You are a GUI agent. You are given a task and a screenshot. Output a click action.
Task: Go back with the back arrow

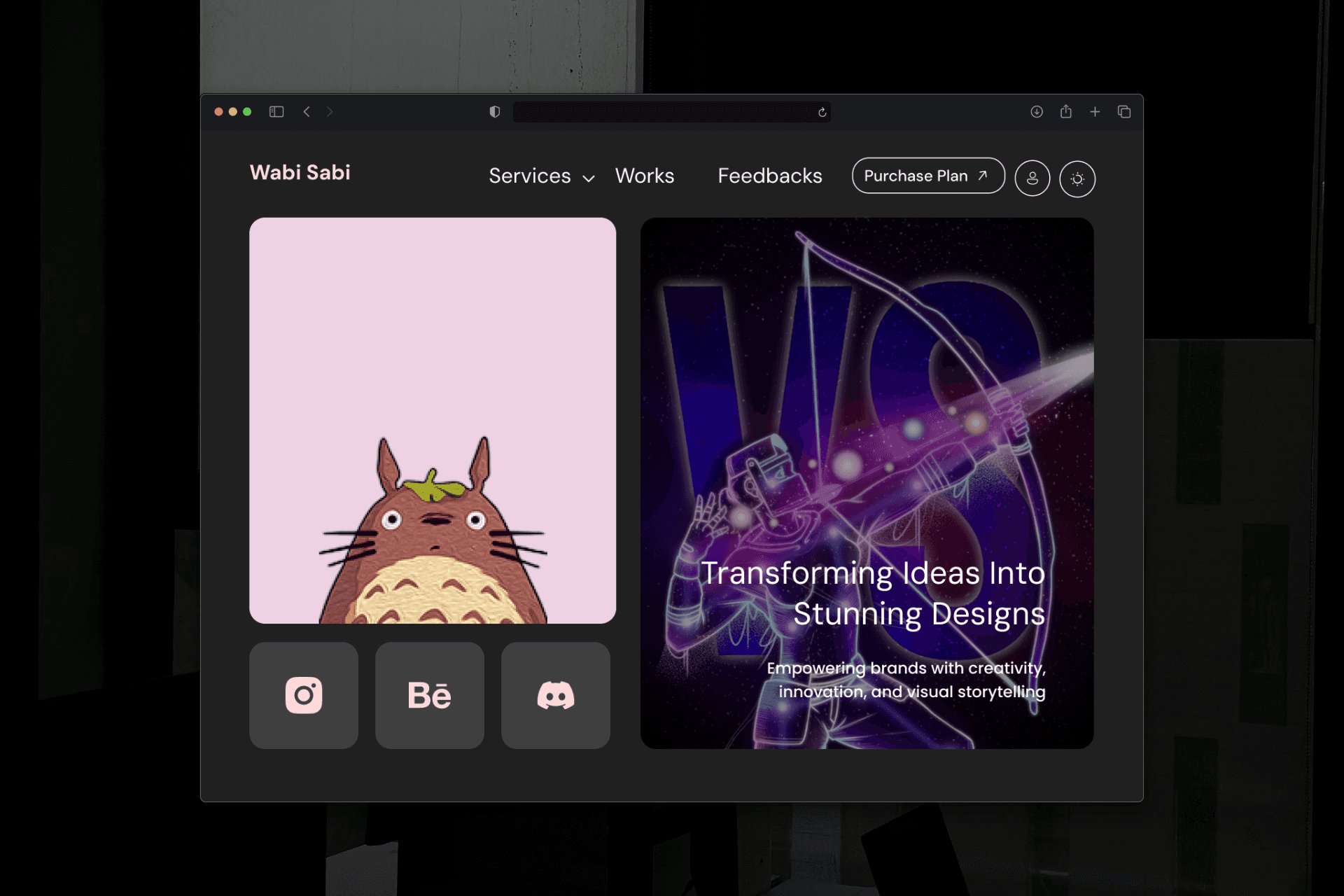point(307,112)
